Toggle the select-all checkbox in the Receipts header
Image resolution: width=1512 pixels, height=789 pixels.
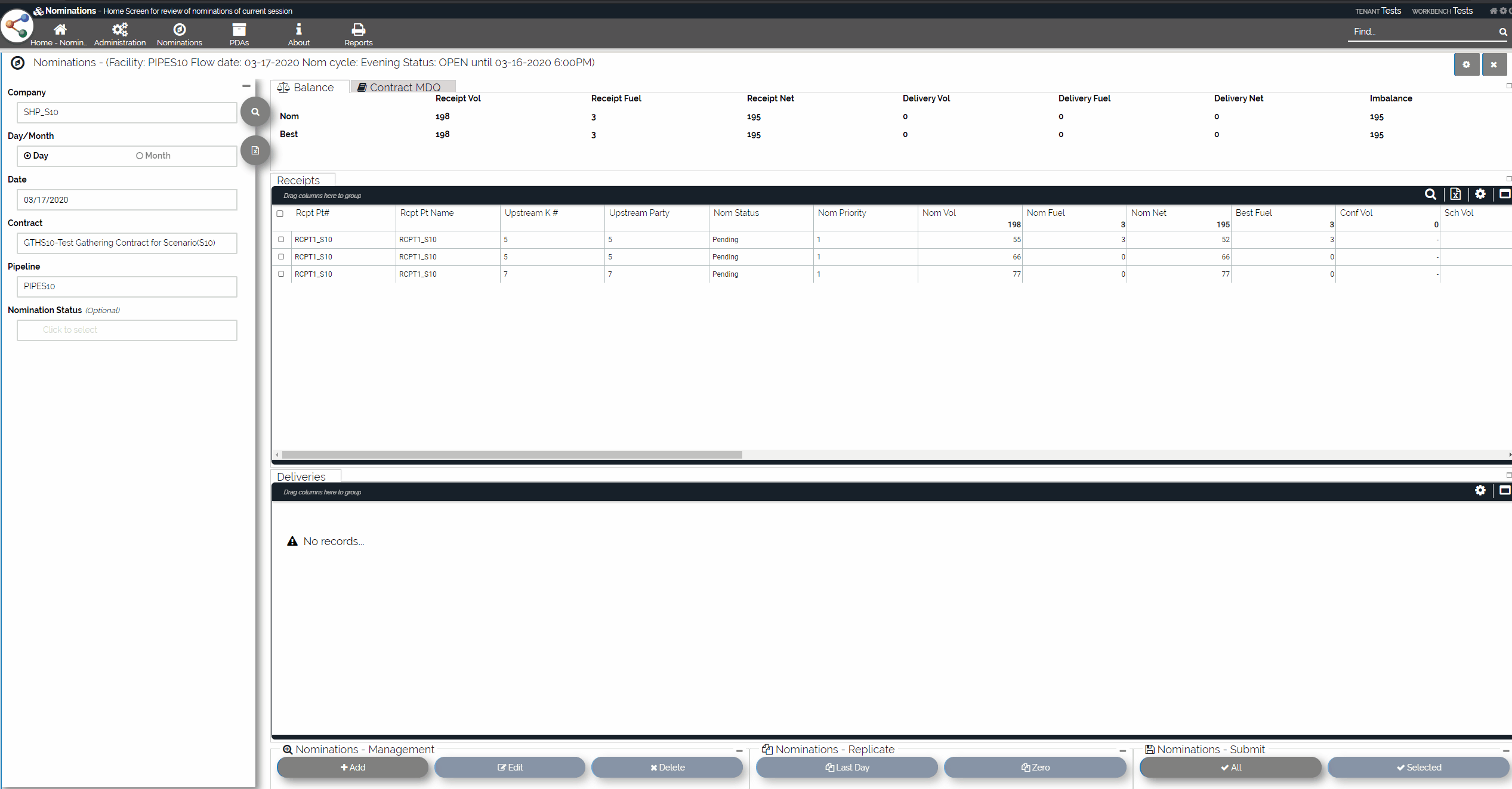pyautogui.click(x=280, y=214)
